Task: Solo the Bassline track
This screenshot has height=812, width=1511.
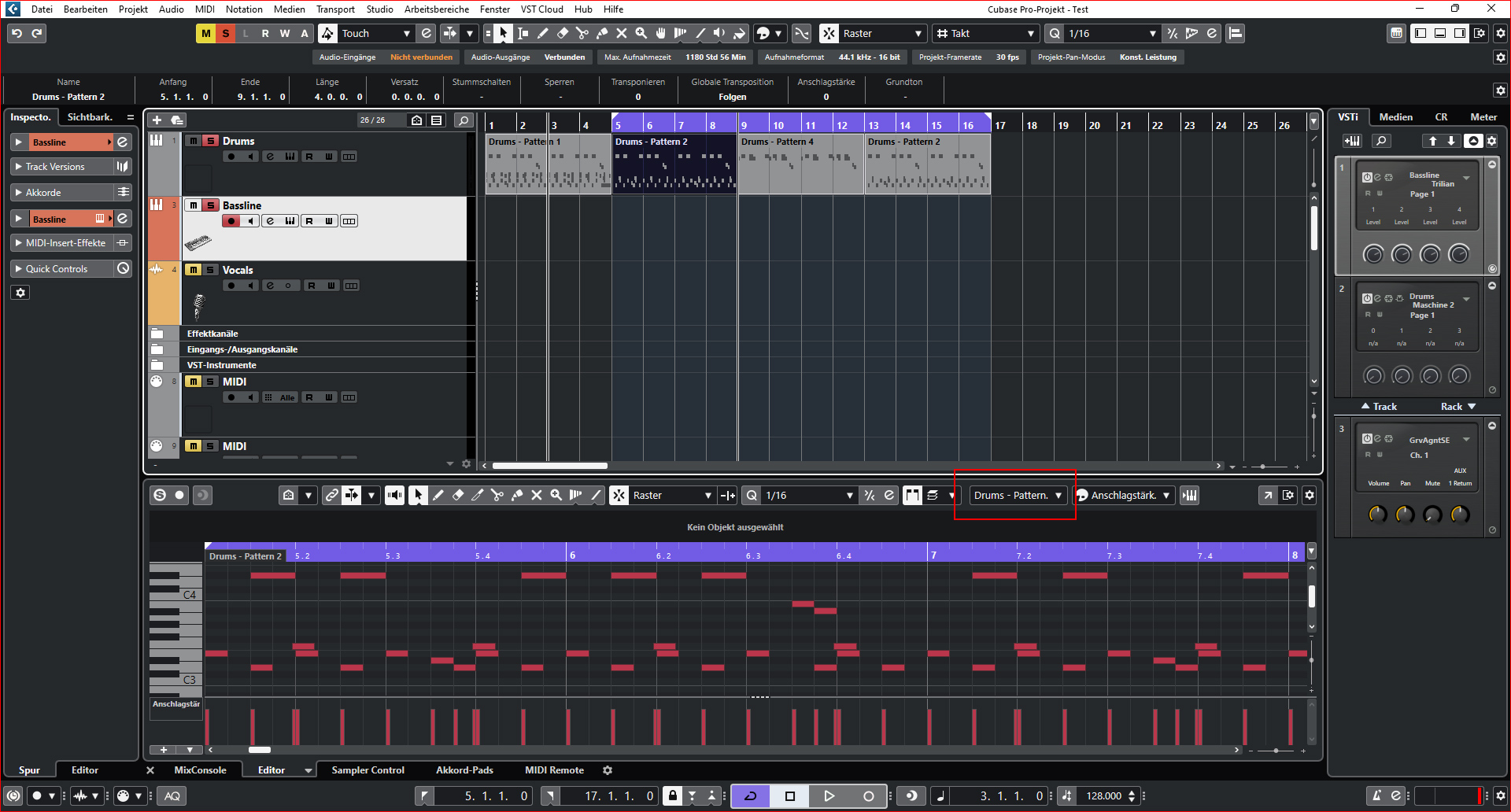Action: (211, 205)
